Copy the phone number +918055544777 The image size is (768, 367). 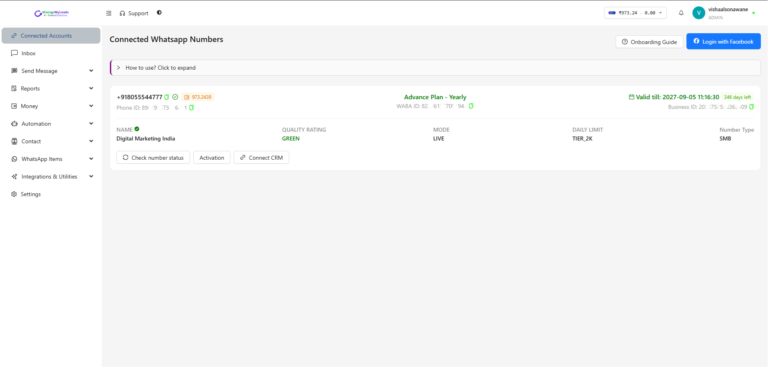[x=167, y=97]
